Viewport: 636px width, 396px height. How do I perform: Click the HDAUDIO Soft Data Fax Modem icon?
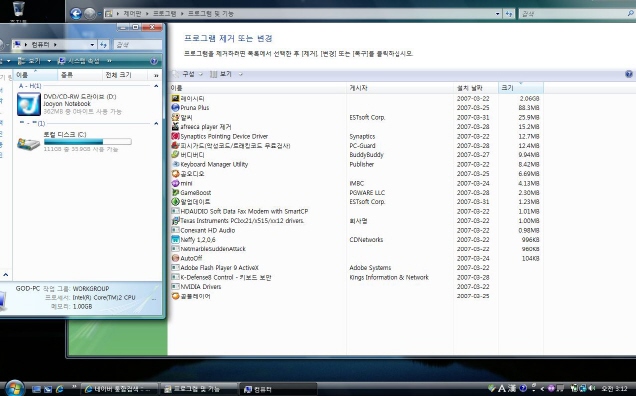tap(175, 211)
